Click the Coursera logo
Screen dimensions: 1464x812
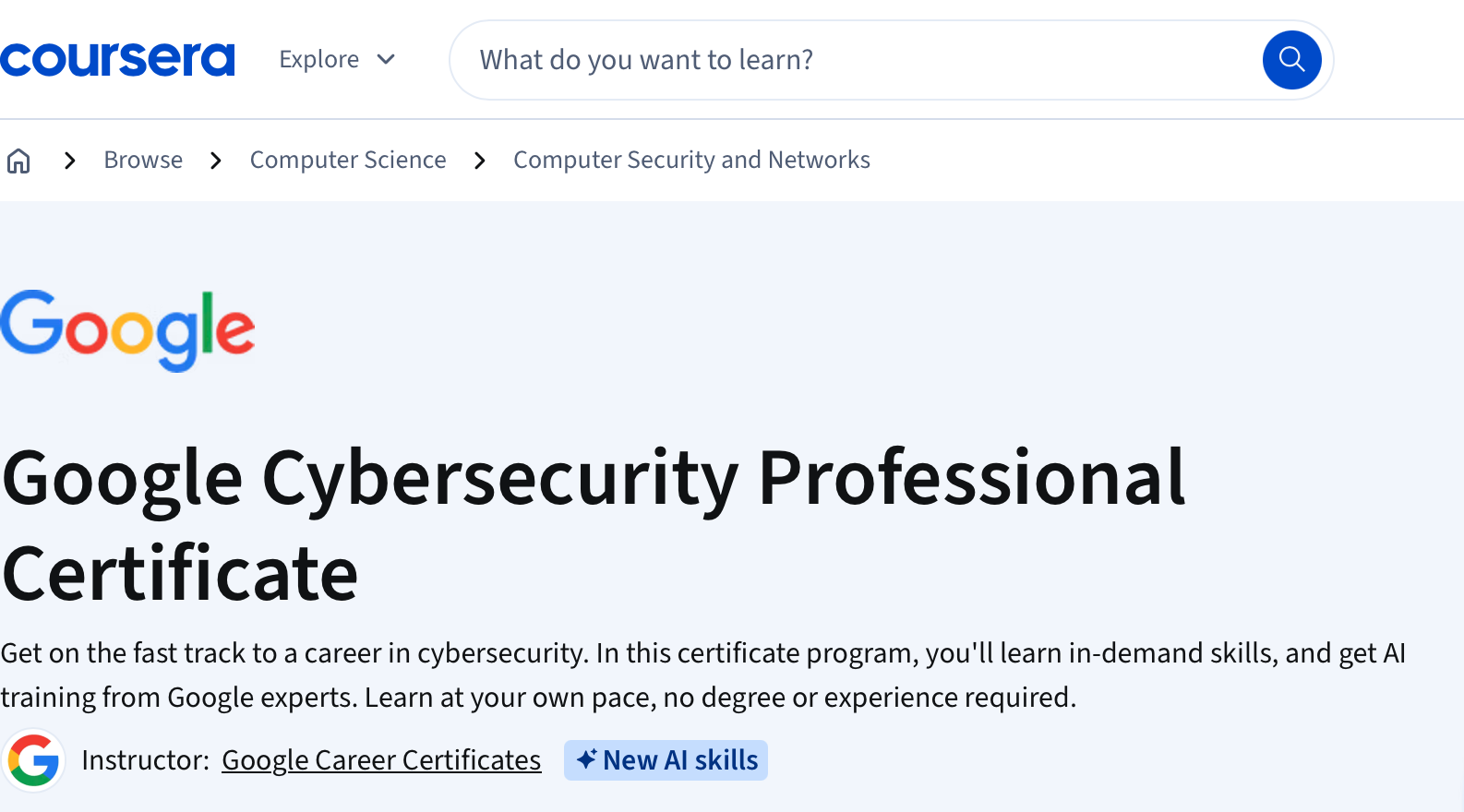(117, 58)
